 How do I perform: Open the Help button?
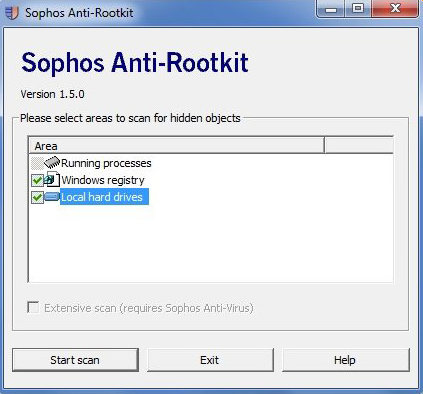click(346, 360)
